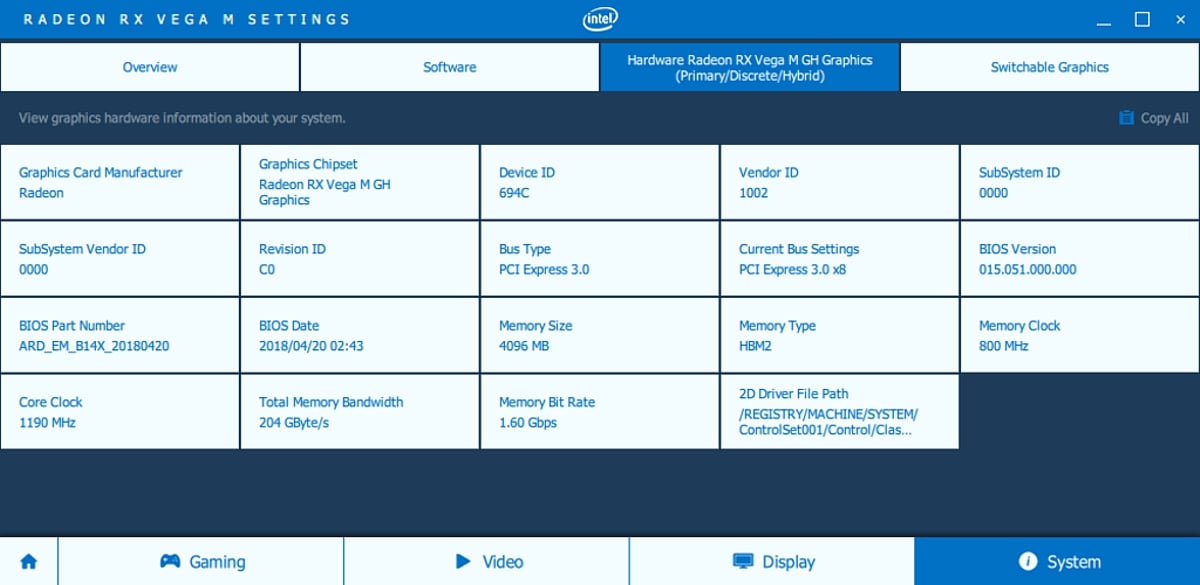Click the Current Bus Settings tile
Image resolution: width=1200 pixels, height=585 pixels.
[840, 259]
